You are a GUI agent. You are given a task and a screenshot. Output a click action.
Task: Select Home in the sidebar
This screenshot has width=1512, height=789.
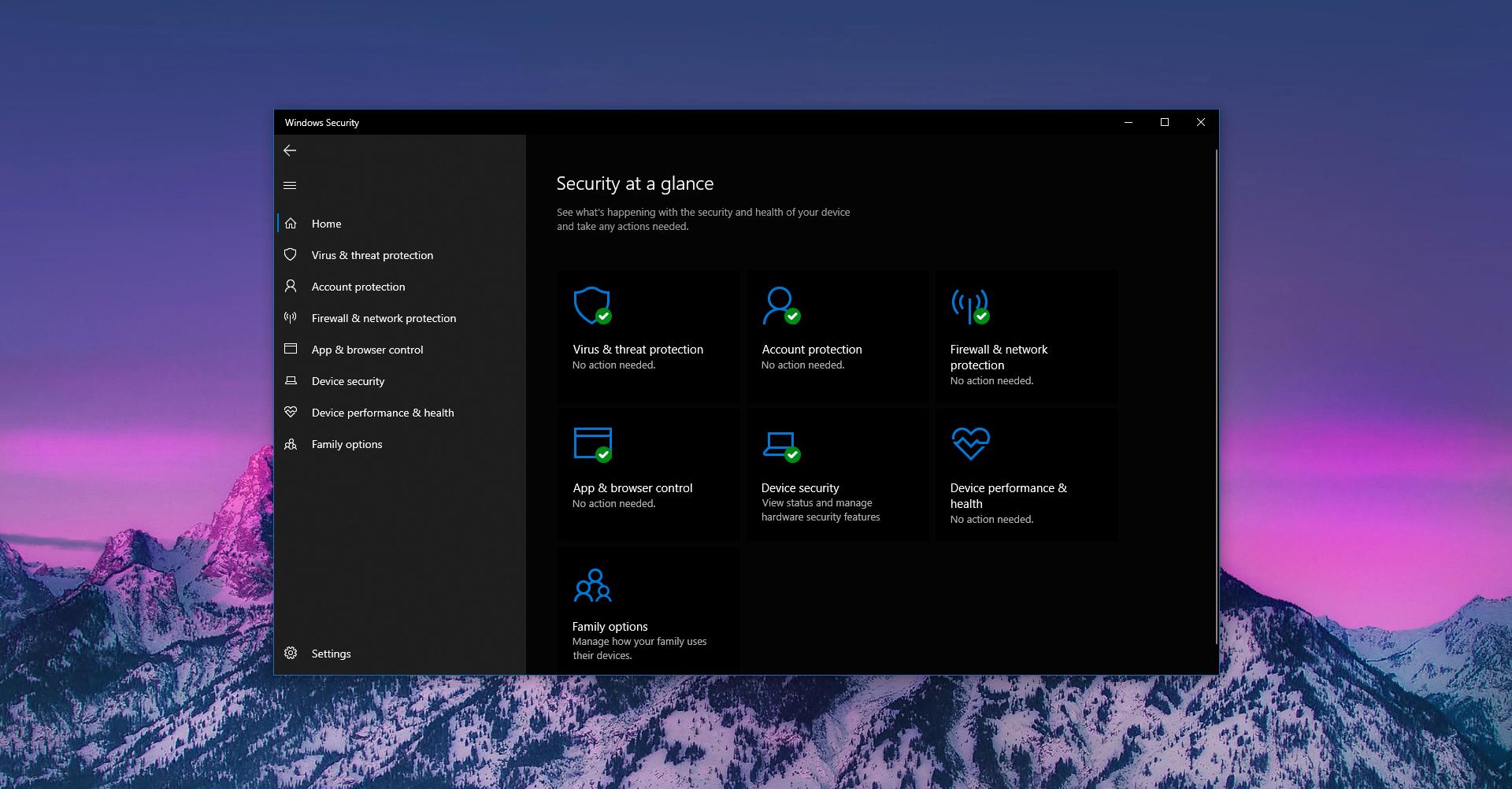pos(326,224)
